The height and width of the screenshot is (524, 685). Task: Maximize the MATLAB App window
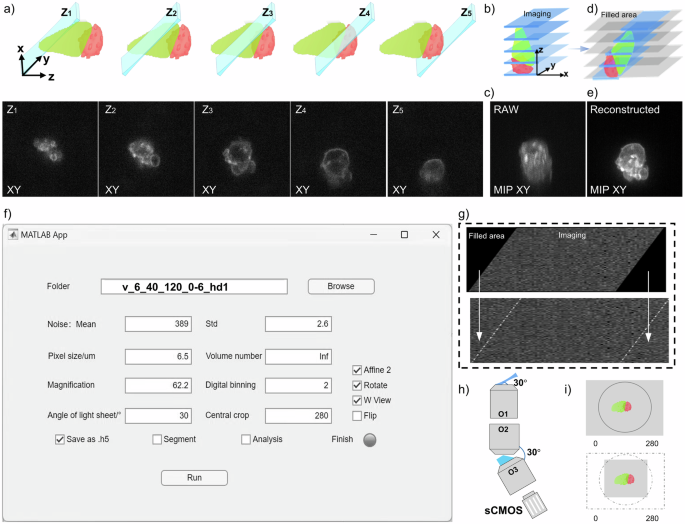click(404, 234)
